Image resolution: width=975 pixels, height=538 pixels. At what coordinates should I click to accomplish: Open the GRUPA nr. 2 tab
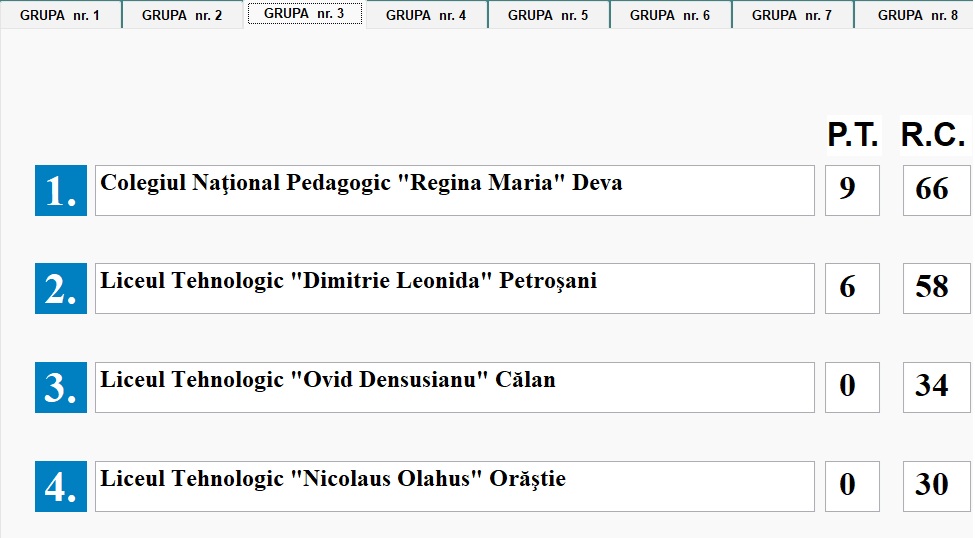(x=182, y=15)
